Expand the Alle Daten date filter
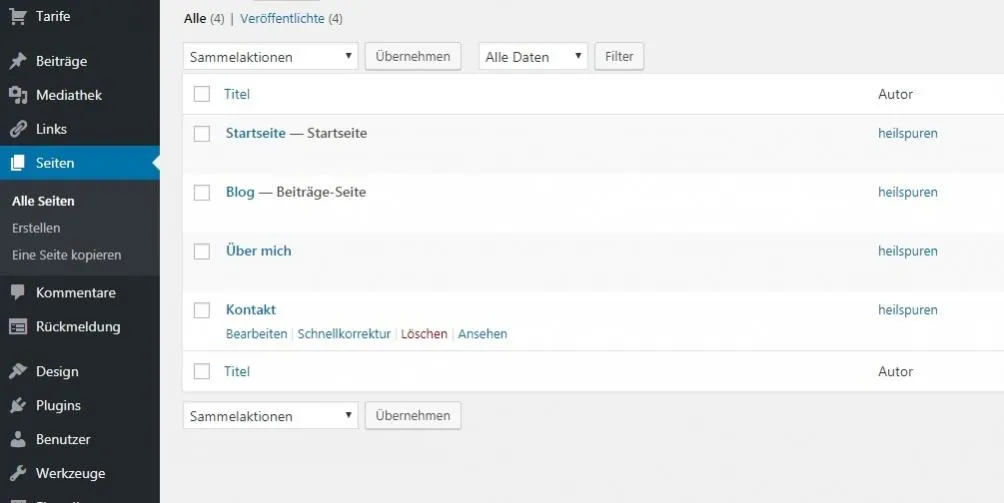 pyautogui.click(x=533, y=56)
